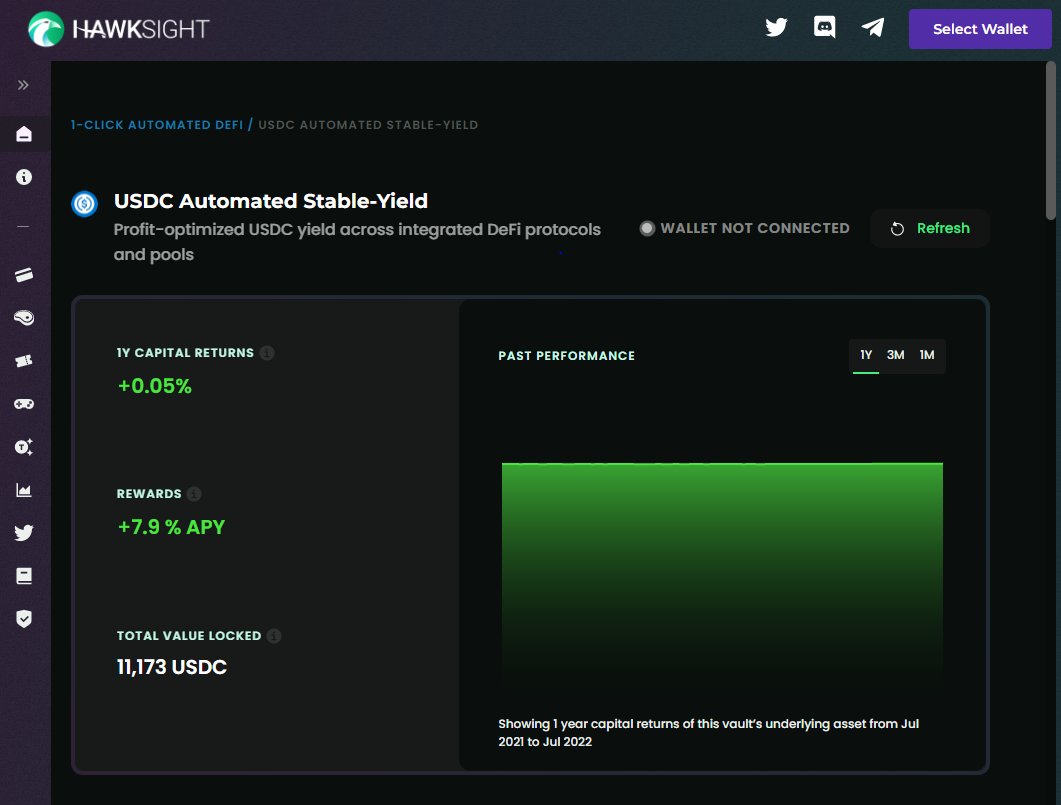
Task: Click the USDC Automated Stable-Yield title
Action: [271, 201]
